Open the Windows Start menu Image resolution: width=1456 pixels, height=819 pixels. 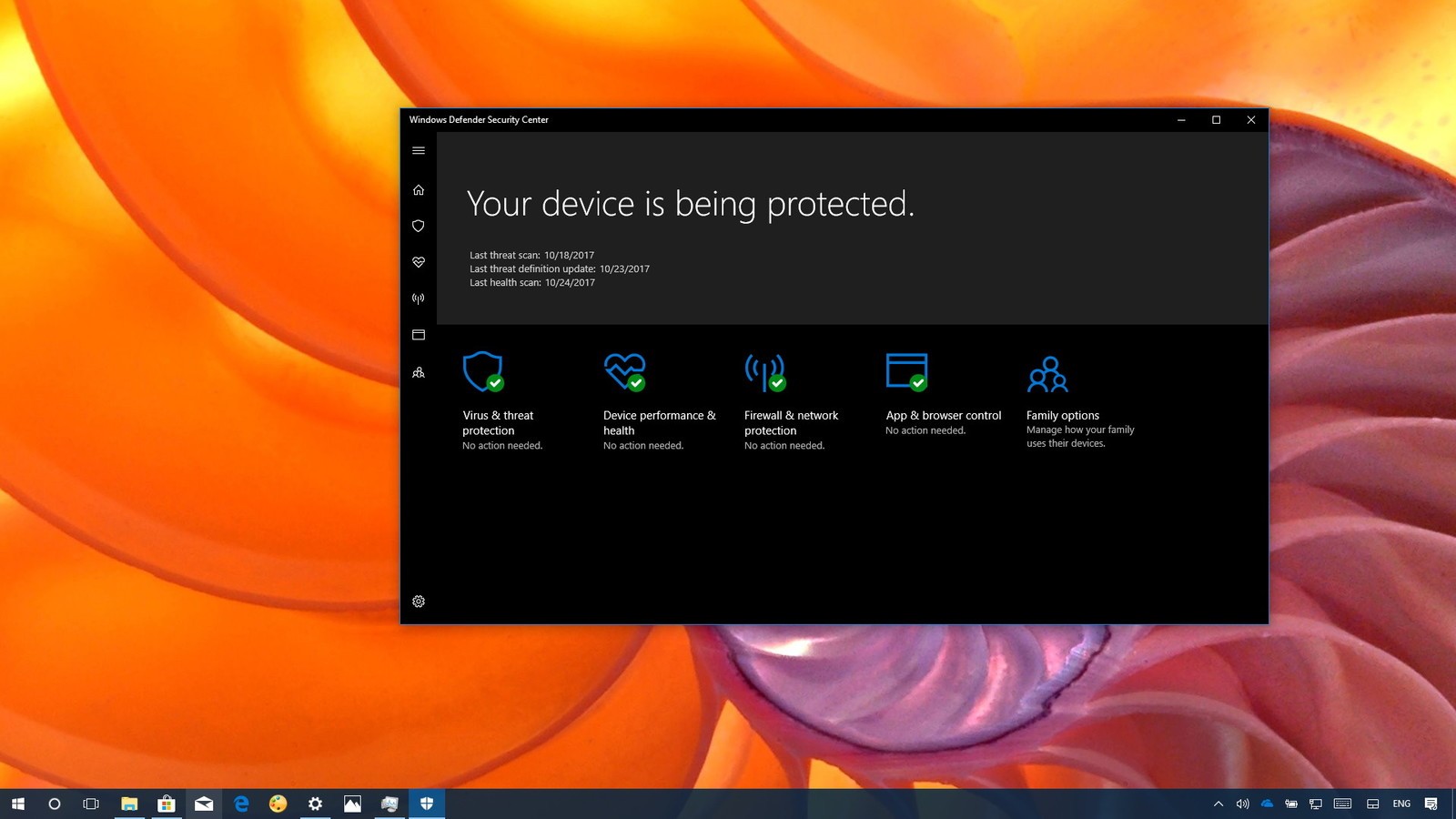[18, 804]
